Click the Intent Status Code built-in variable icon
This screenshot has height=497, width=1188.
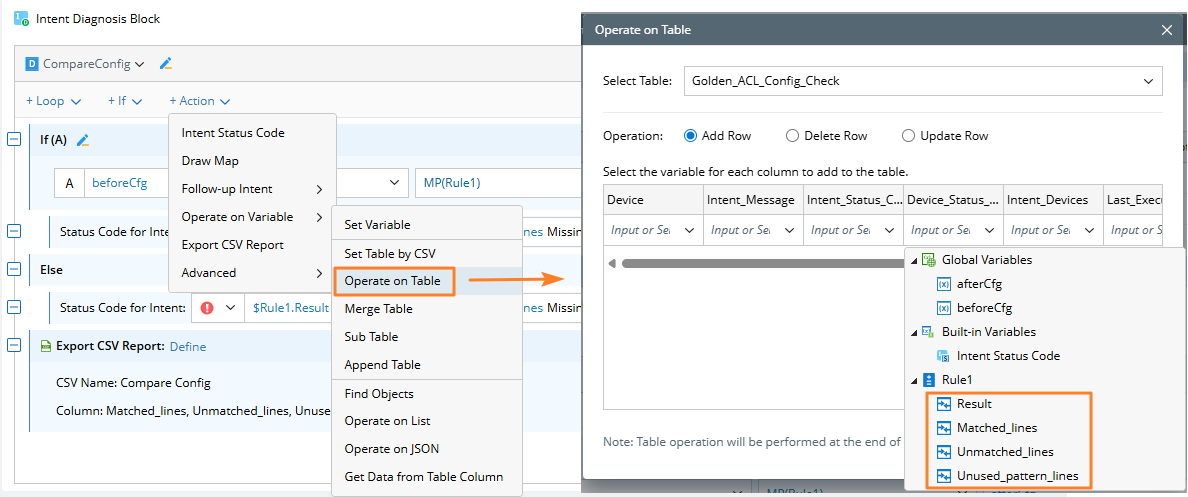point(943,356)
